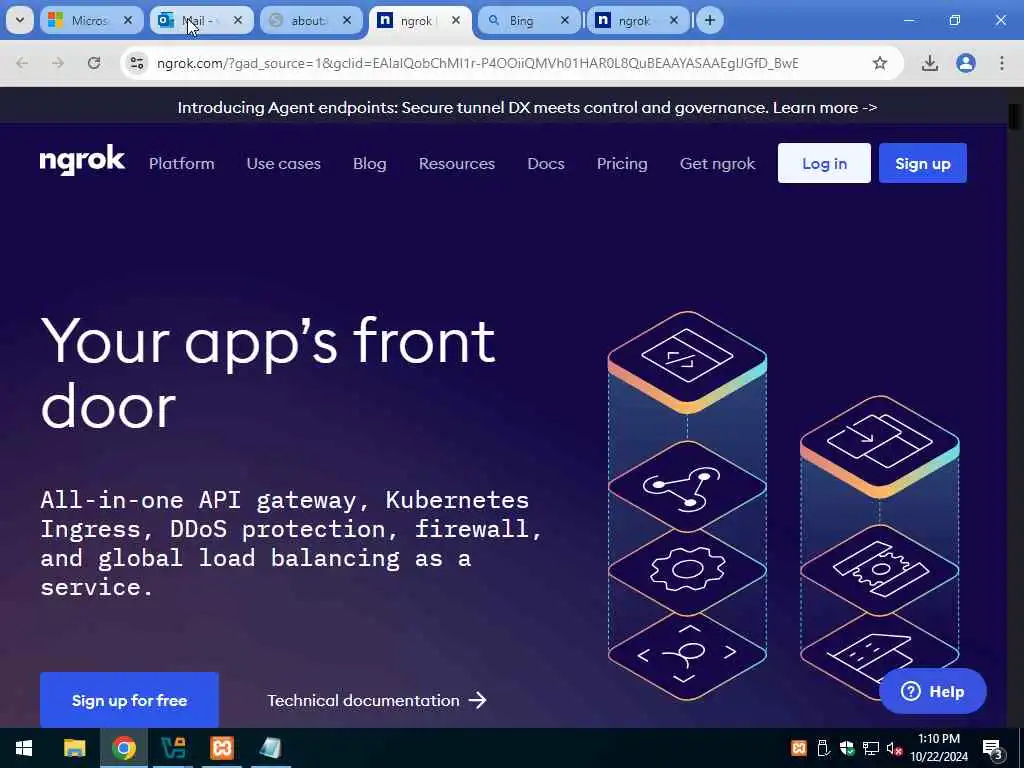The width and height of the screenshot is (1024, 768).
Task: View site information icon in address bar
Action: (x=136, y=63)
